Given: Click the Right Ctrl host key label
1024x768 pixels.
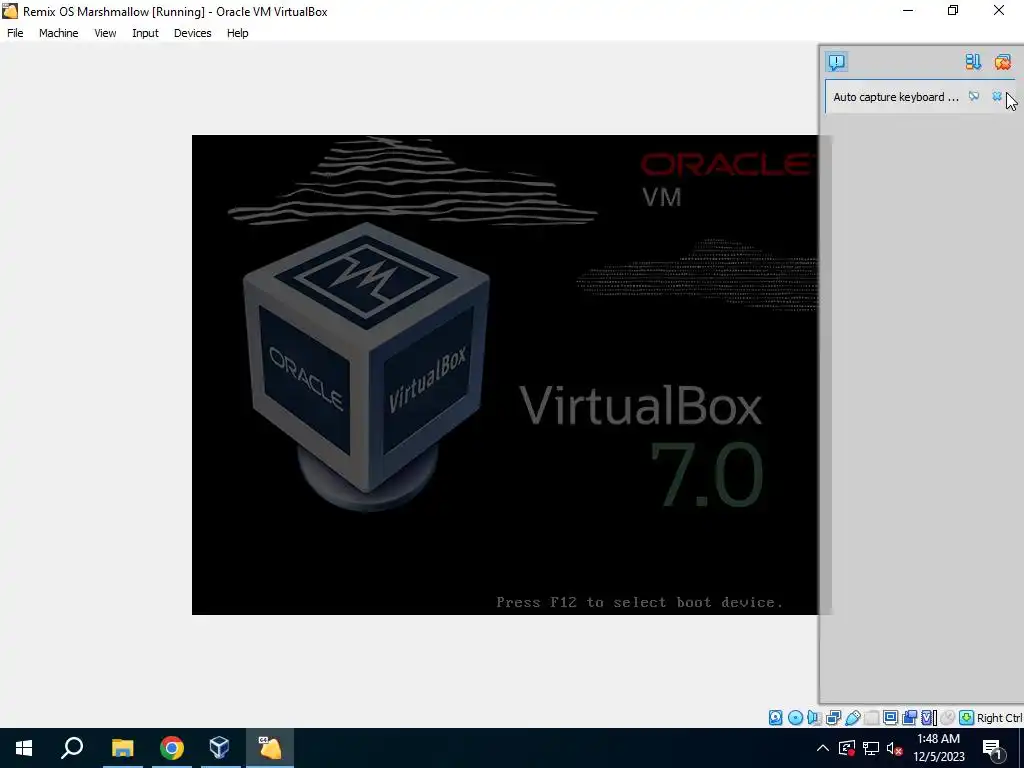Looking at the screenshot, I should pyautogui.click(x=999, y=718).
